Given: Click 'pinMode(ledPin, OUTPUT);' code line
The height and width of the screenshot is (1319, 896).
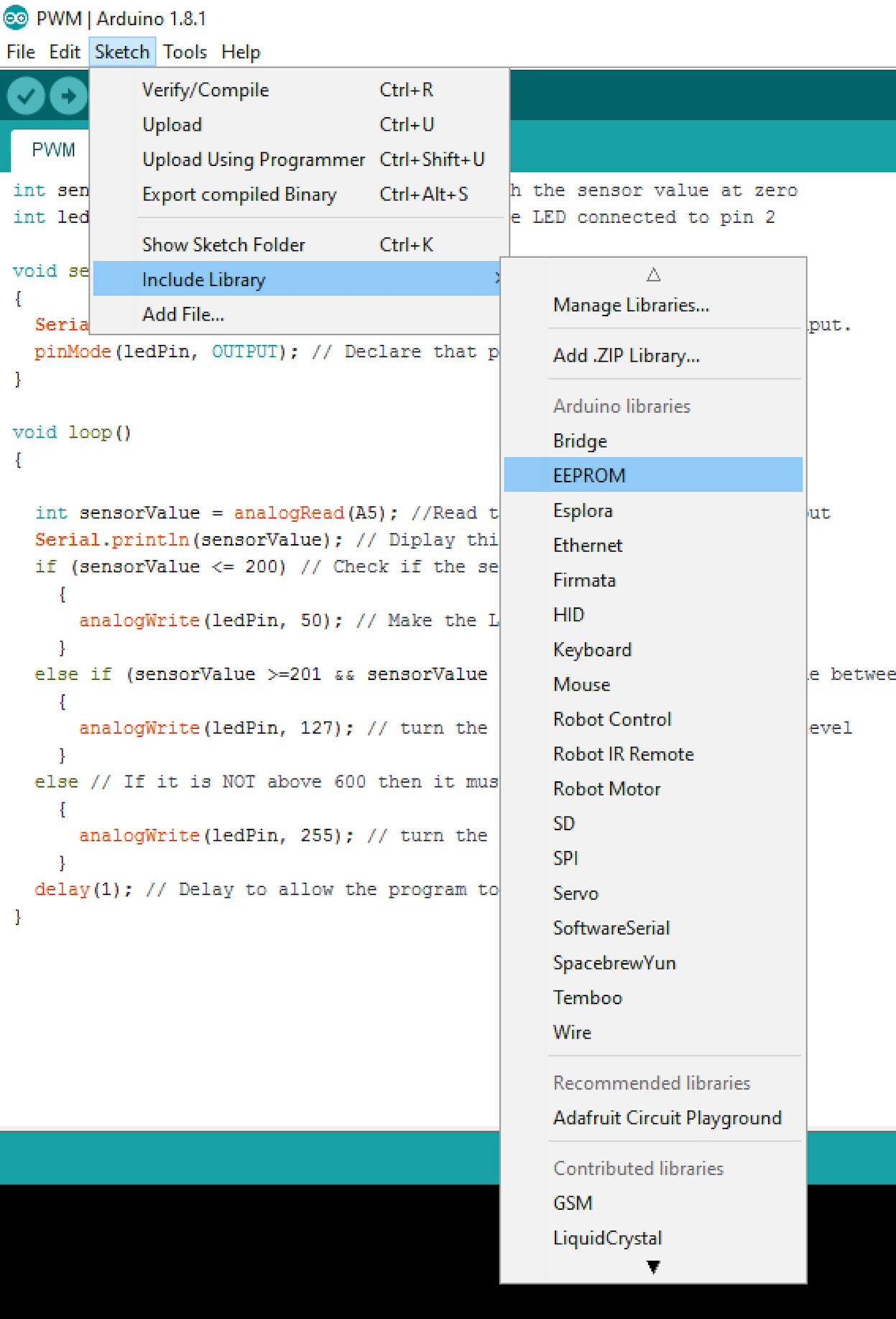Looking at the screenshot, I should click(x=167, y=351).
